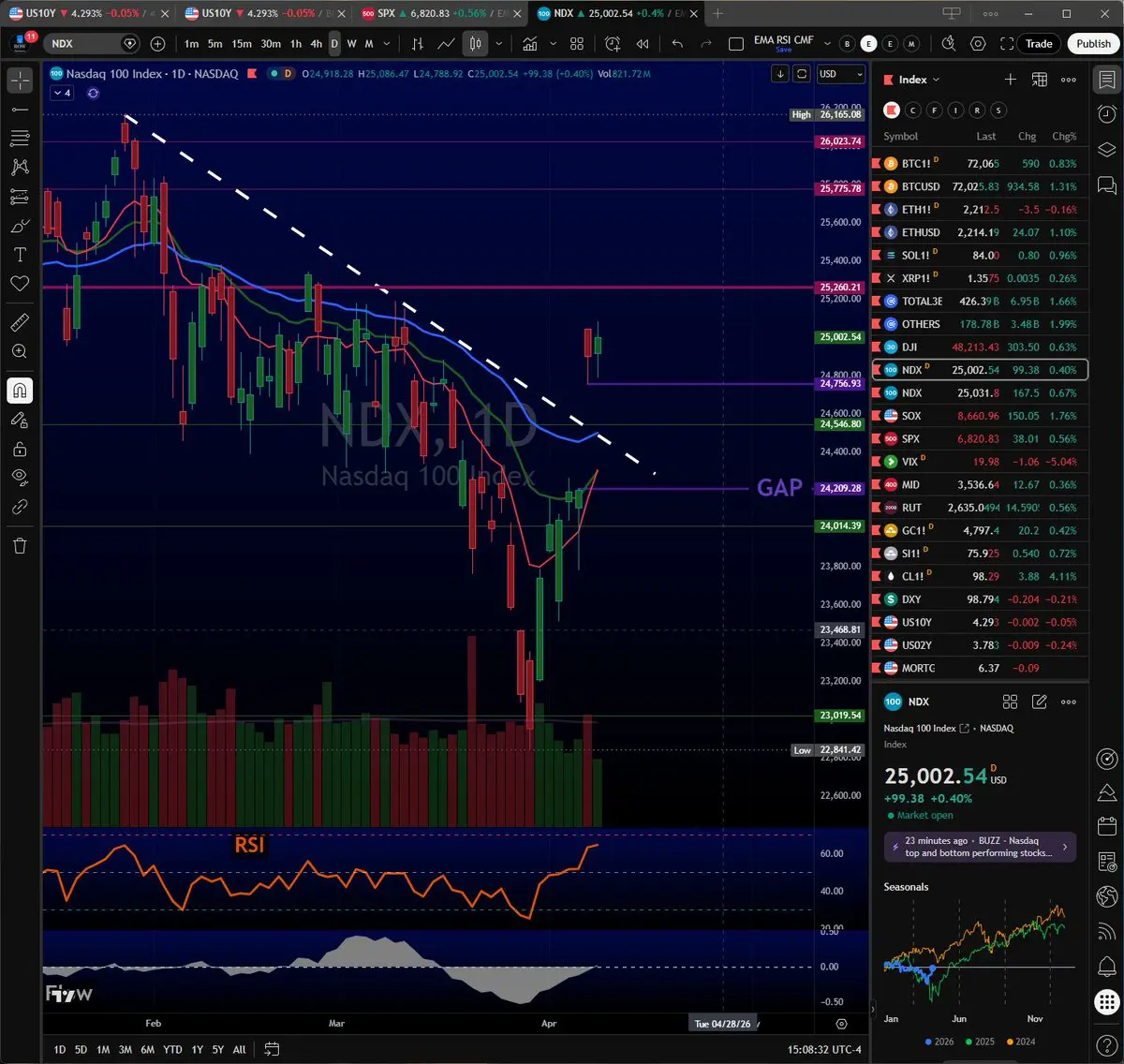The image size is (1124, 1064).
Task: Select VIX in the watchlist
Action: click(981, 462)
